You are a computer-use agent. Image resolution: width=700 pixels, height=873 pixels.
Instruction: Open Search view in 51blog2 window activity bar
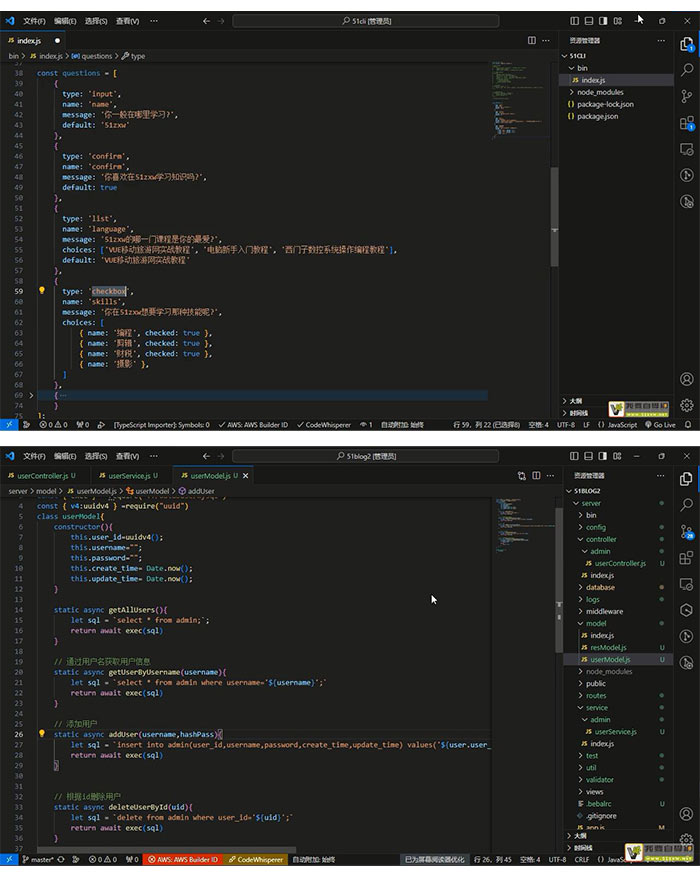(687, 505)
